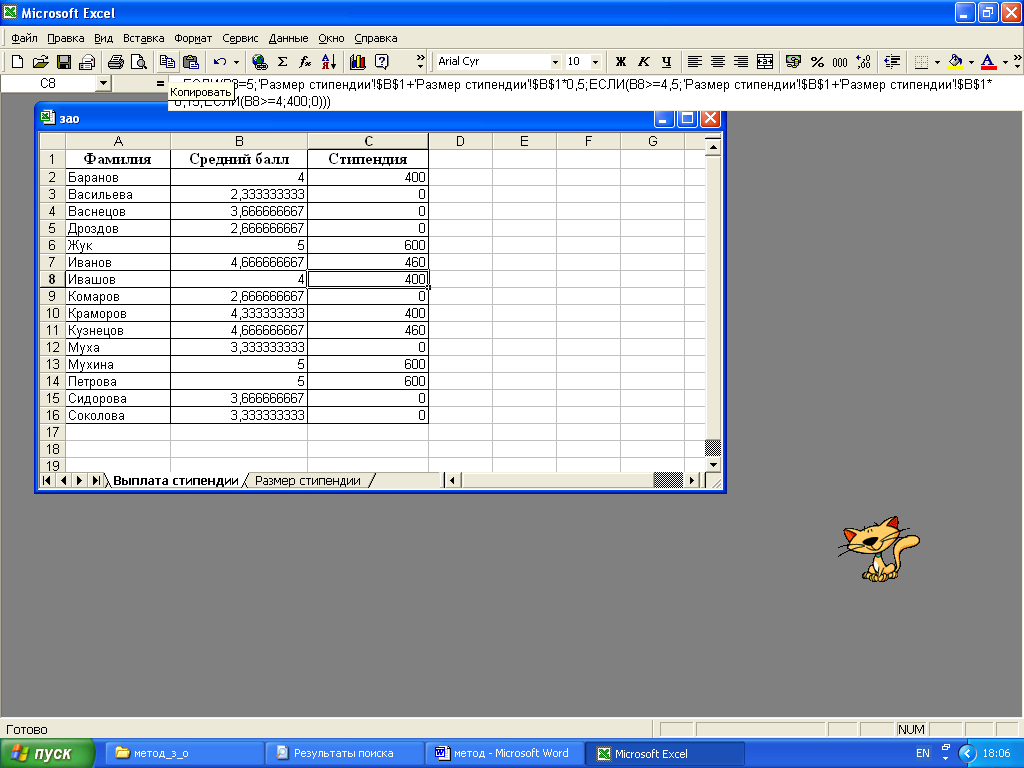Open Результаты поиска taskbar button

[x=344, y=754]
